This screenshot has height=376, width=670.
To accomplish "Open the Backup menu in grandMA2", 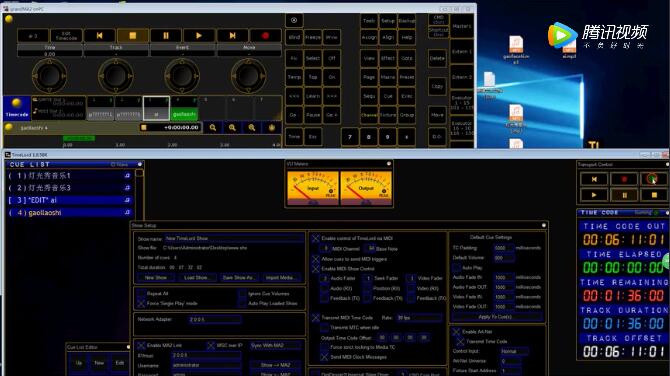I will 406,21.
